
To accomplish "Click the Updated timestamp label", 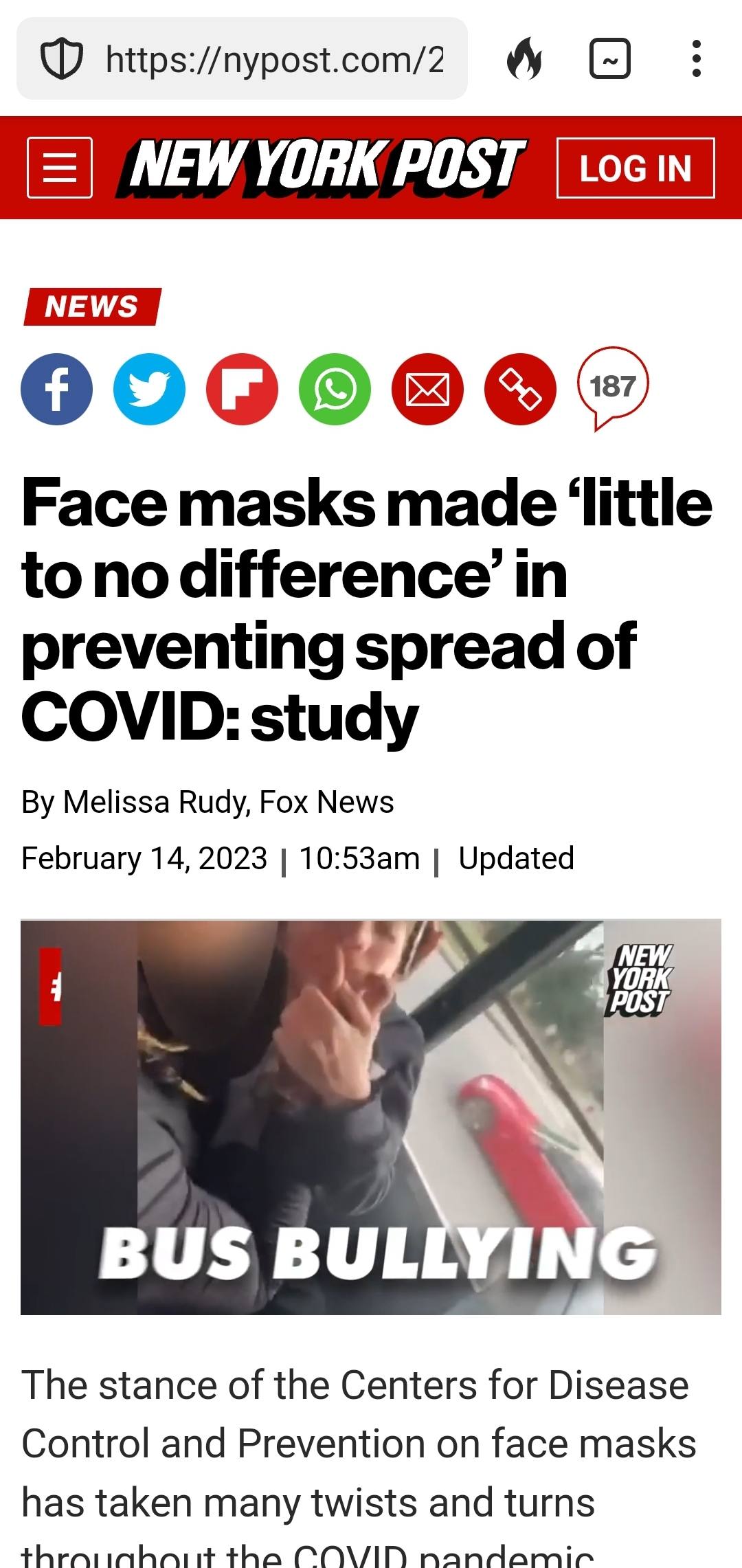I will point(516,858).
